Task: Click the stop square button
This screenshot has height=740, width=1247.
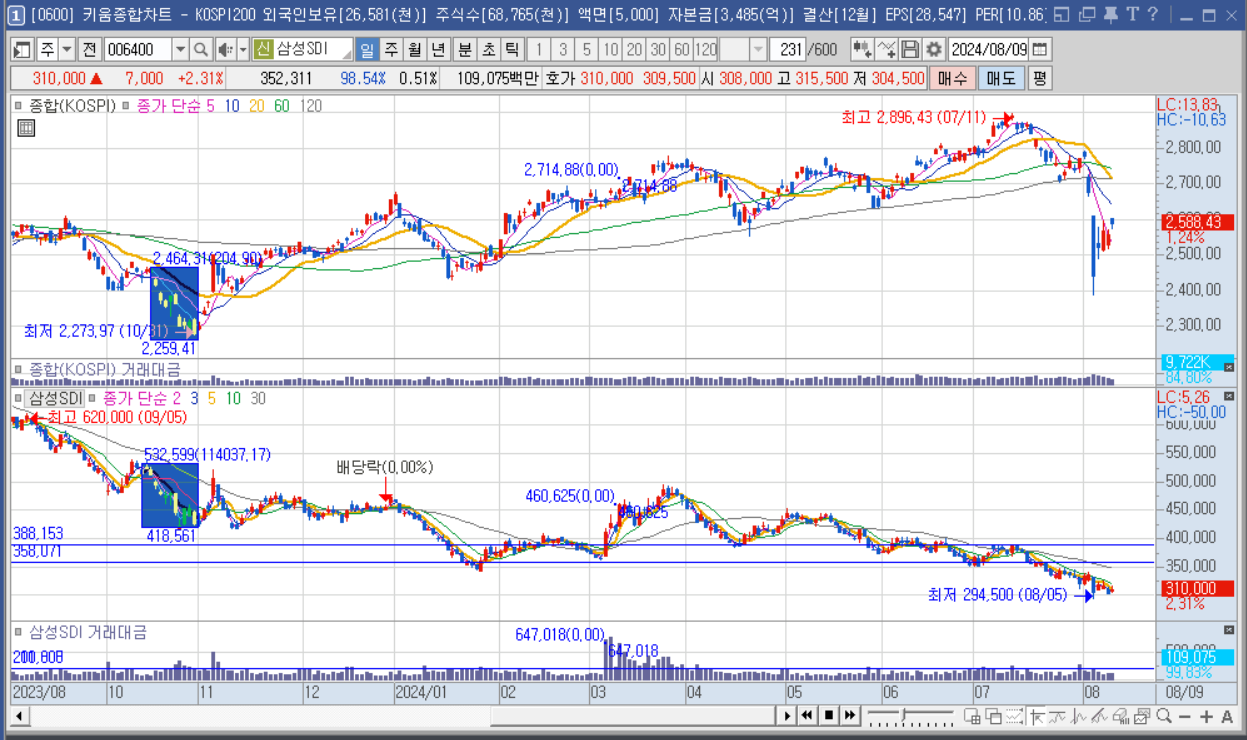Action: [829, 715]
